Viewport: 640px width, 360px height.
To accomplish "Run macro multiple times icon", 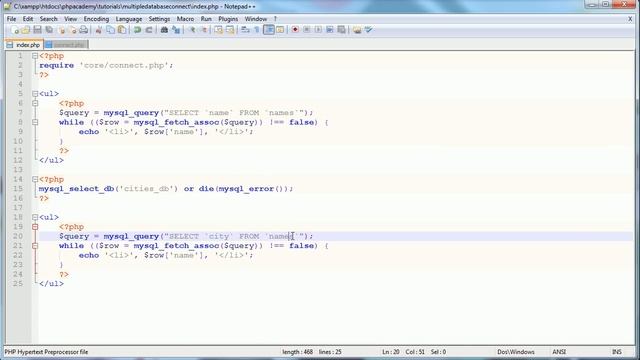I will (330, 30).
